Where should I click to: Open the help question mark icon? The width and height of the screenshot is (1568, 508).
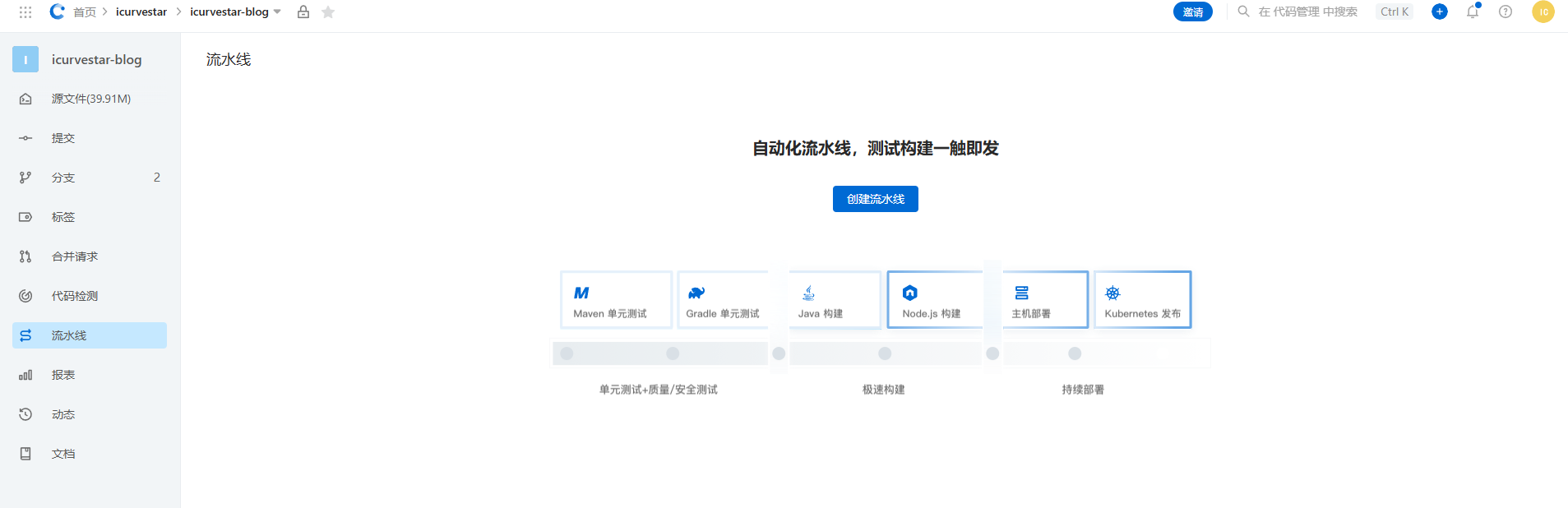[x=1505, y=12]
